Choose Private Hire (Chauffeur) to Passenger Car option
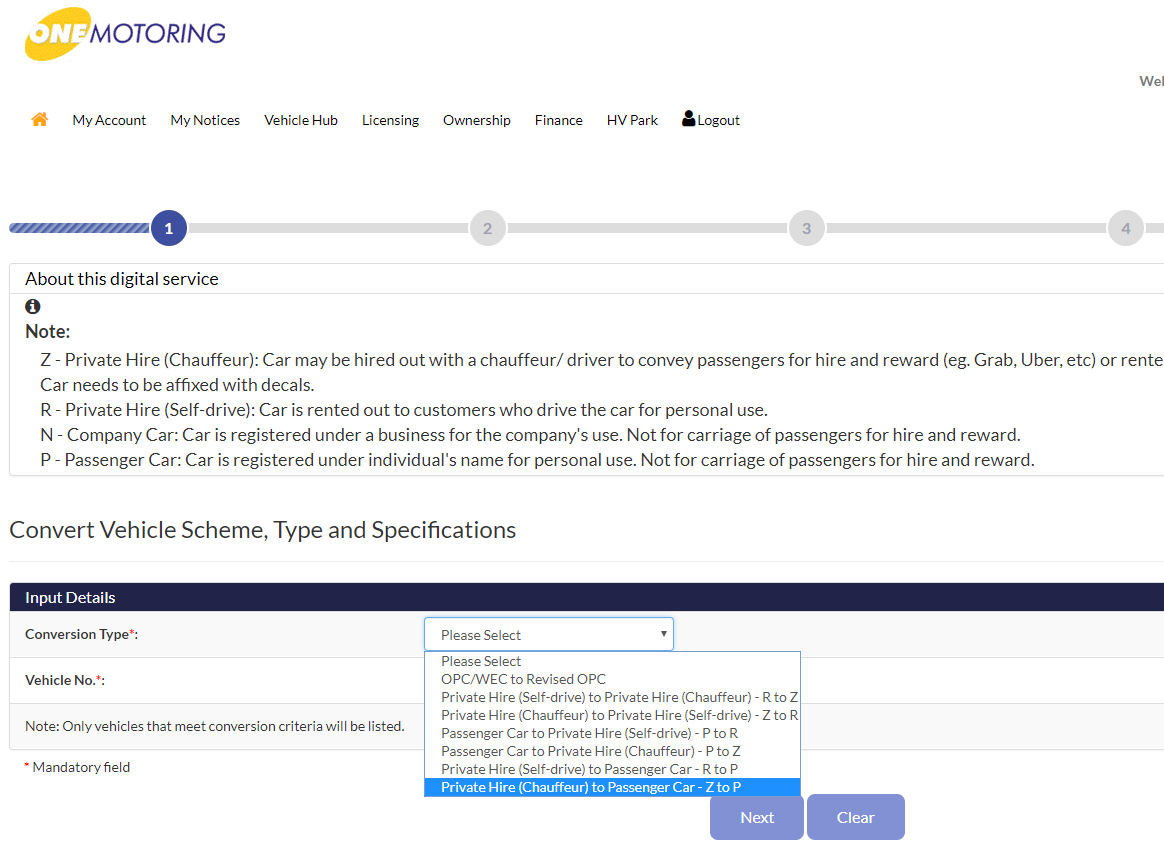Viewport: 1164px width, 854px height. tap(591, 787)
